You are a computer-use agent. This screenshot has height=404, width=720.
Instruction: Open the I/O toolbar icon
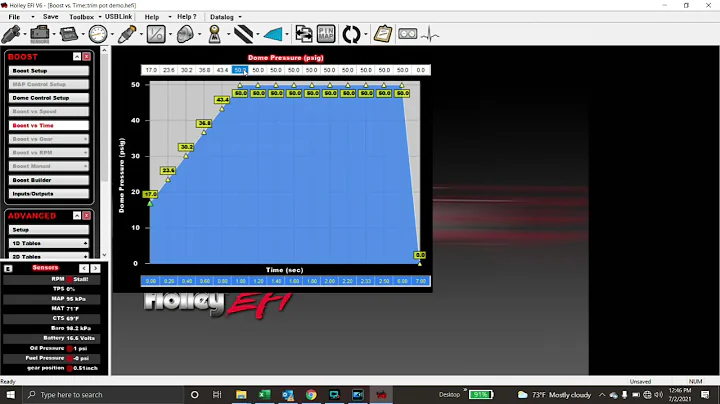tap(156, 34)
